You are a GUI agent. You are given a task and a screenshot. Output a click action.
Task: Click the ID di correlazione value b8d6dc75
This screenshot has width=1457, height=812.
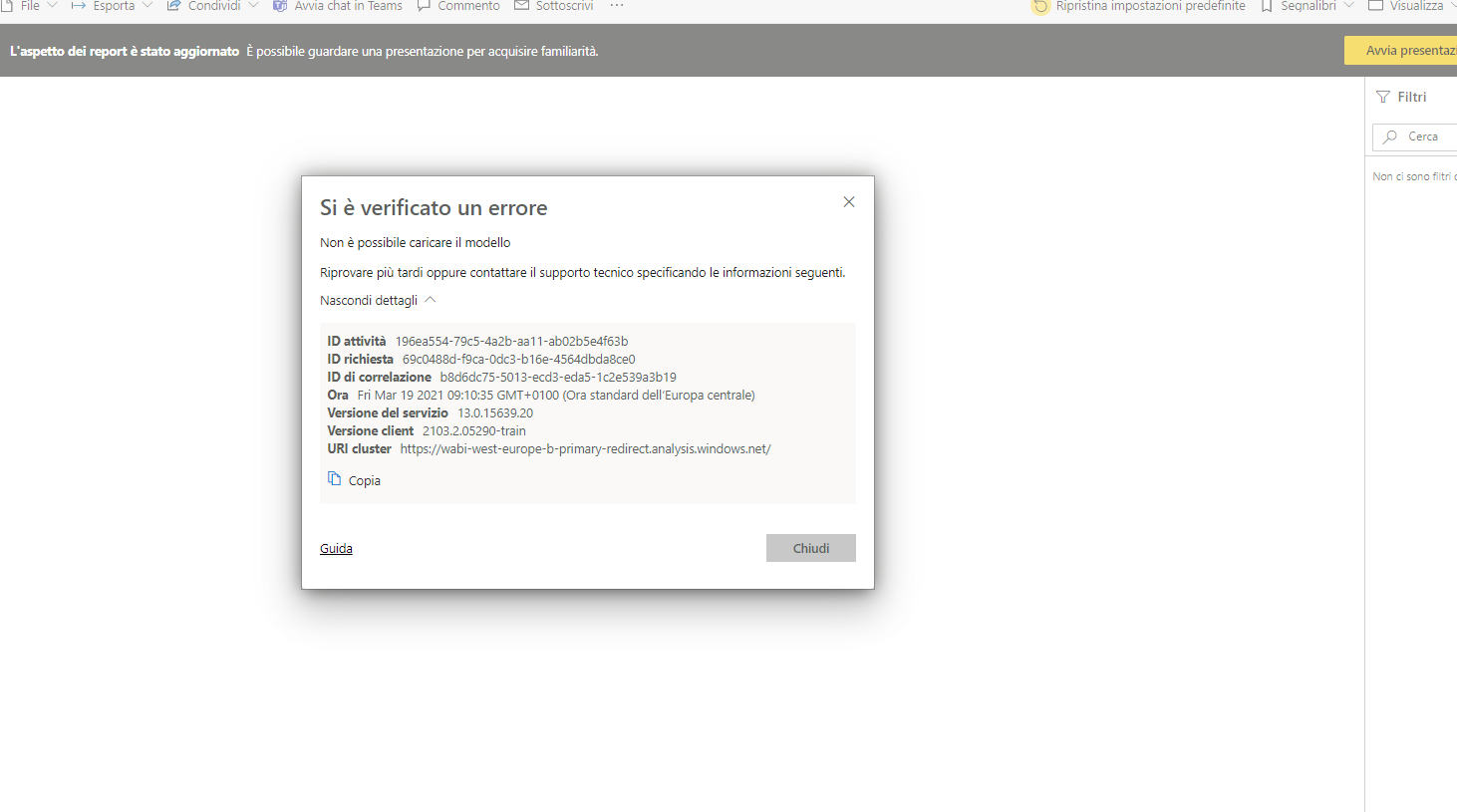(558, 378)
